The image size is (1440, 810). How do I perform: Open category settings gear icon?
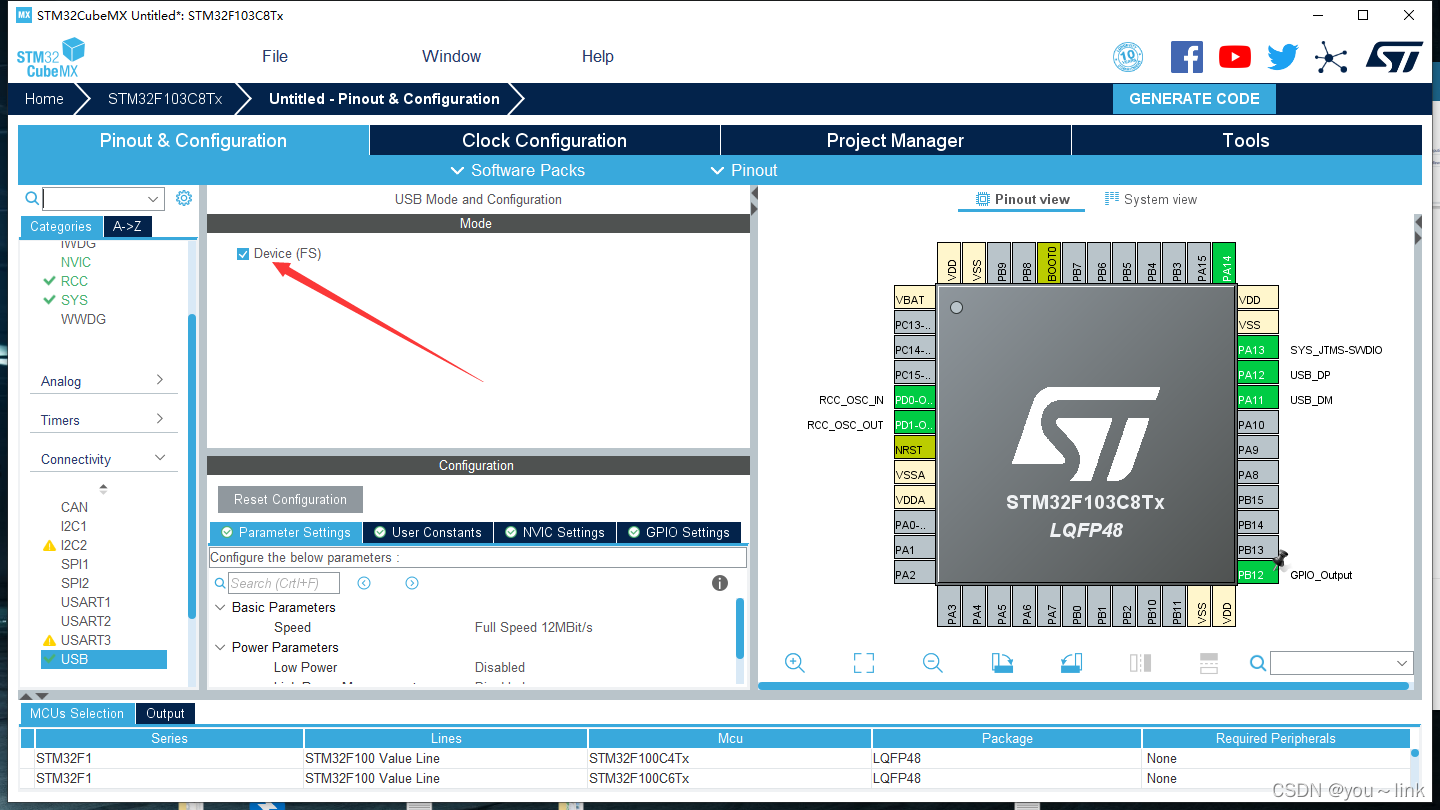pos(184,198)
